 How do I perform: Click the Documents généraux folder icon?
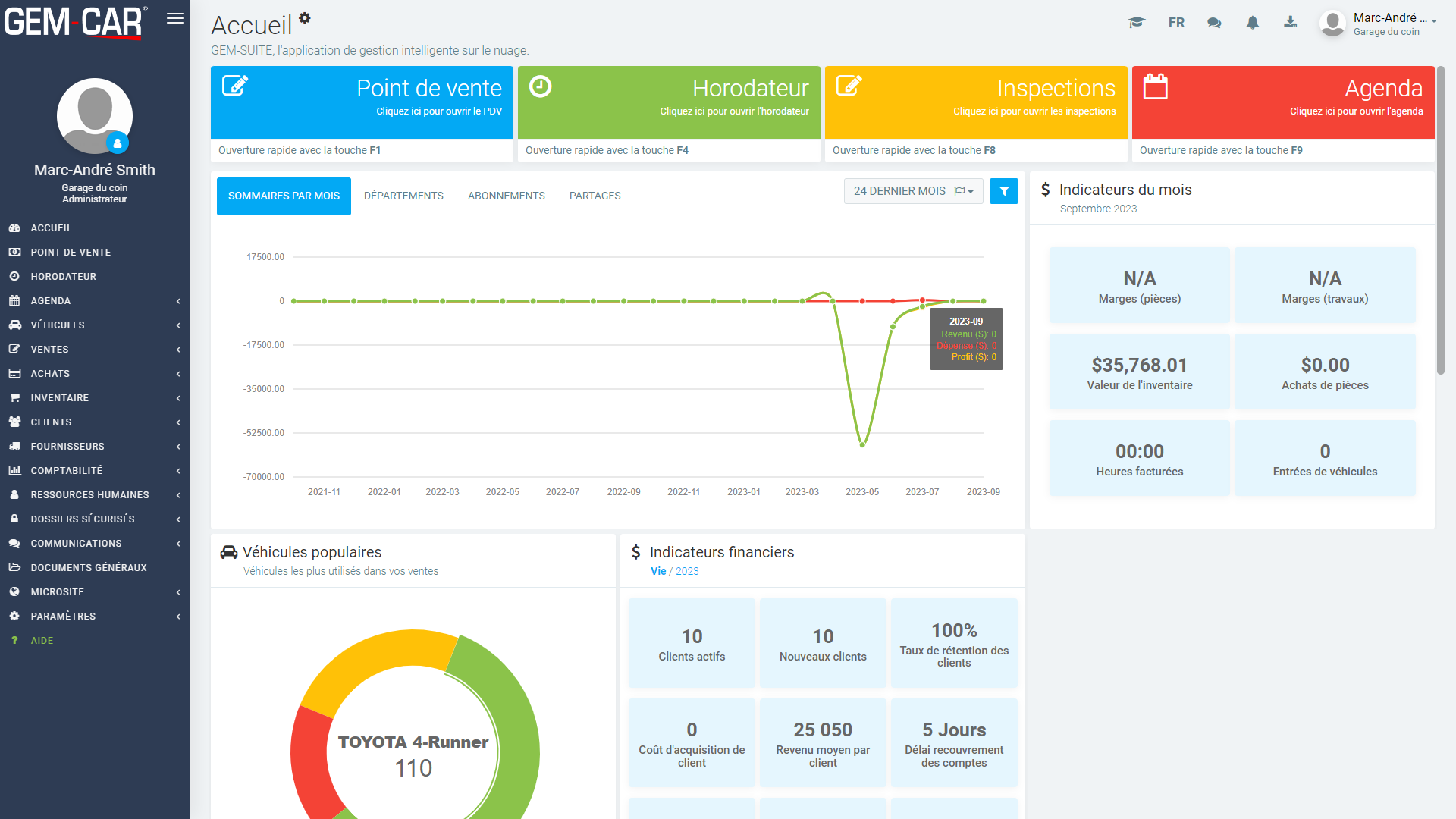click(14, 567)
